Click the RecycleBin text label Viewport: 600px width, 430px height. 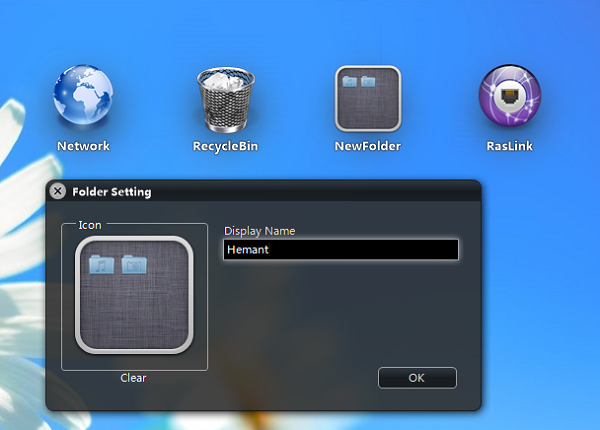(x=226, y=146)
